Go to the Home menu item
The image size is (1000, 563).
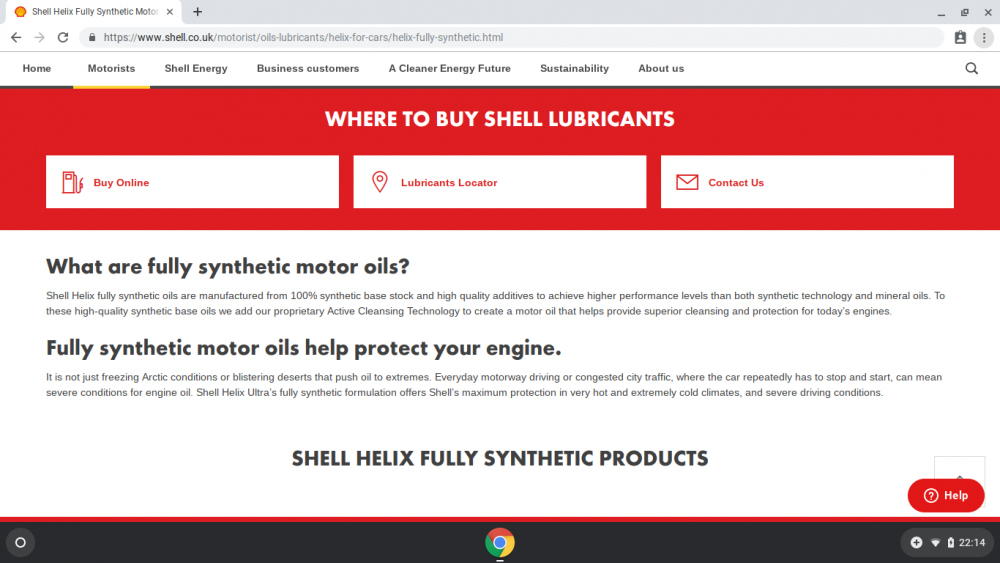coord(37,68)
